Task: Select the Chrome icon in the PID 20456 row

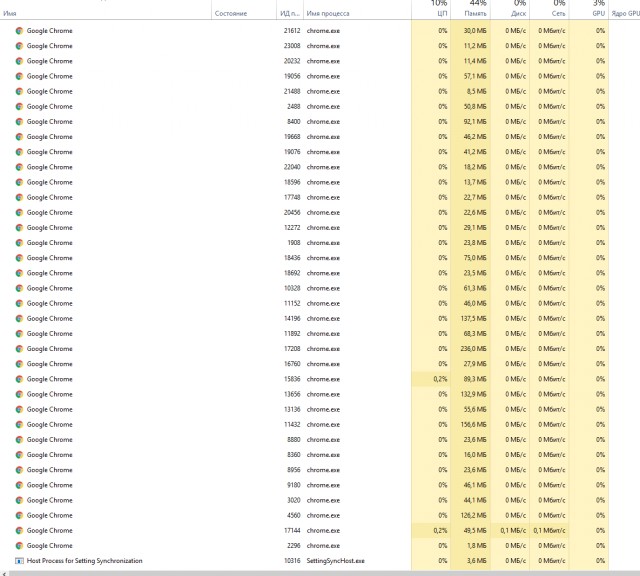Action: point(19,212)
